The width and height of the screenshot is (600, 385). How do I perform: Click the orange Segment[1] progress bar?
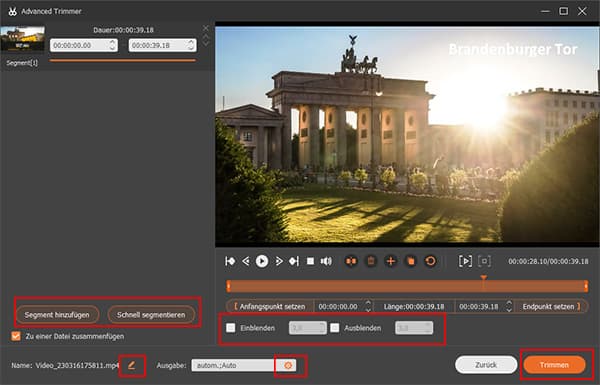[122, 60]
